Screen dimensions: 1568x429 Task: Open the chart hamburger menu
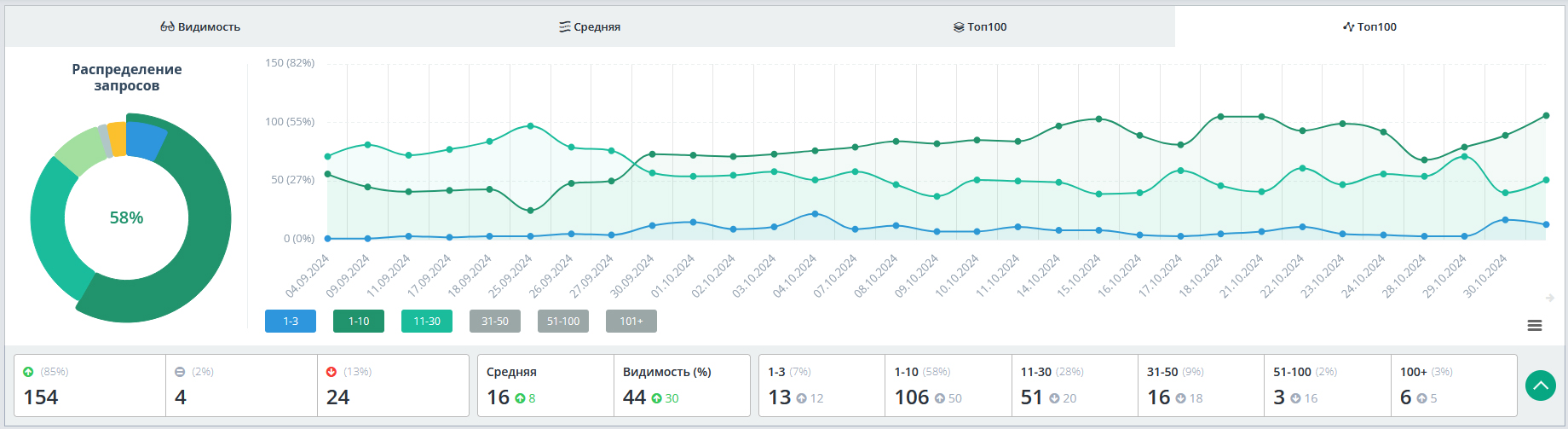1534,326
